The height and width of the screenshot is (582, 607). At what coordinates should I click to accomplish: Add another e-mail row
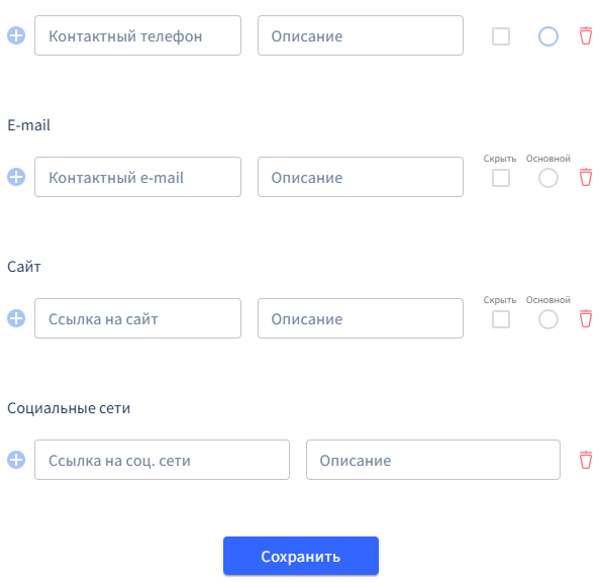pyautogui.click(x=16, y=177)
